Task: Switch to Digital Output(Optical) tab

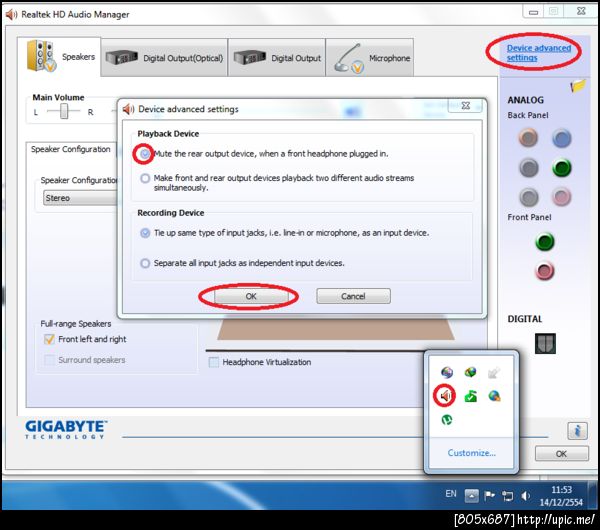Action: click(x=165, y=58)
